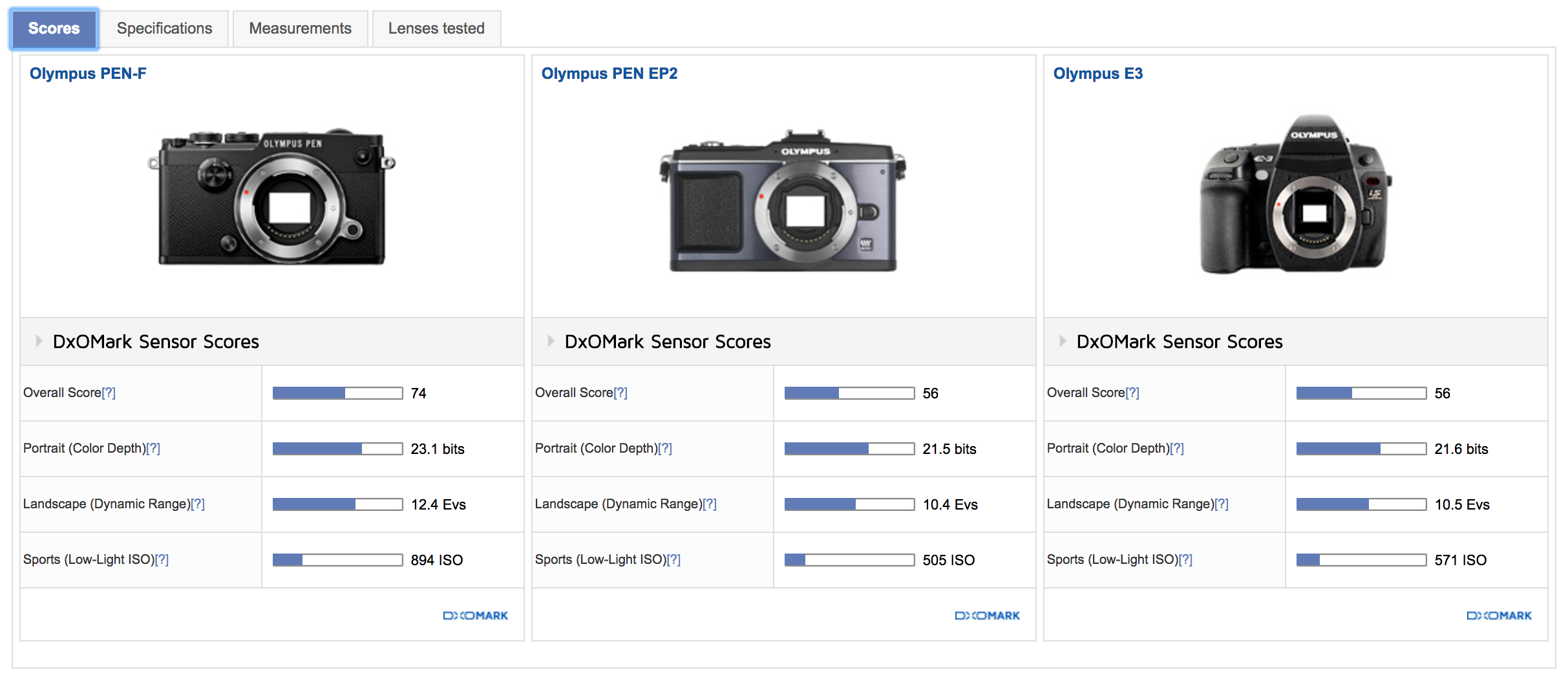
Task: Open PEN-F Sports Low-Light ISO help [?]
Action: [x=162, y=559]
